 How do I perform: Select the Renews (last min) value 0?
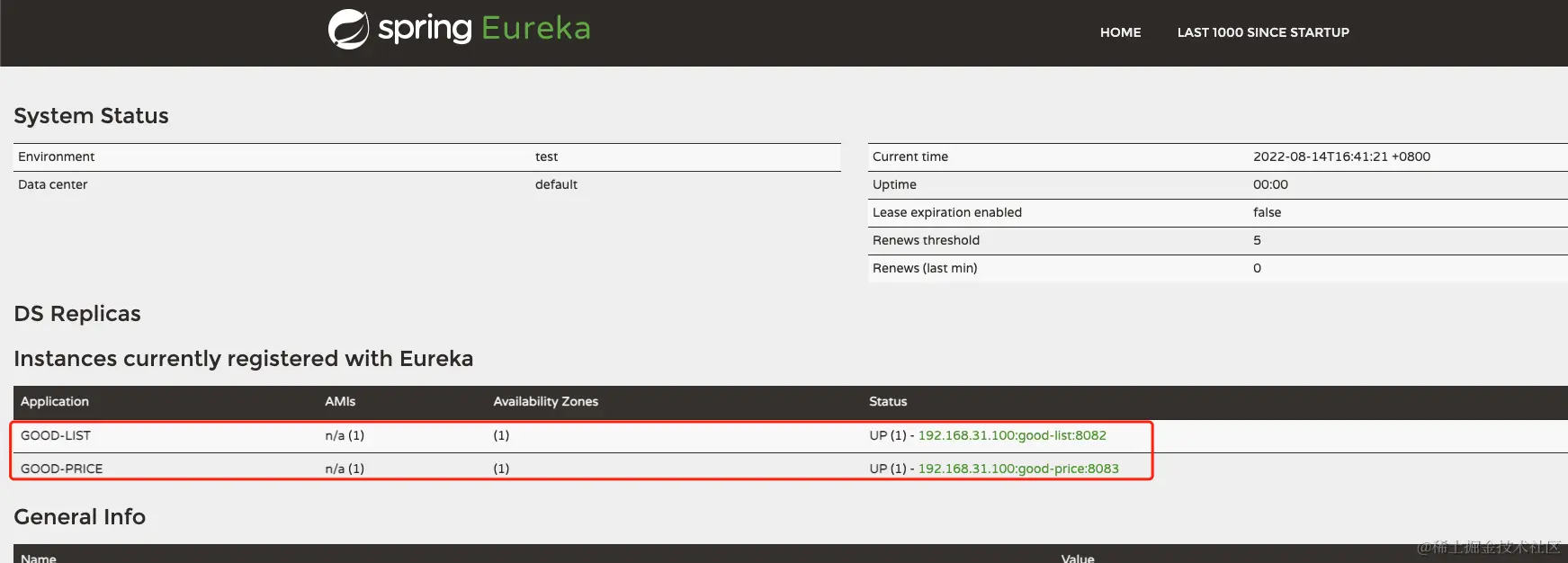[x=1257, y=268]
